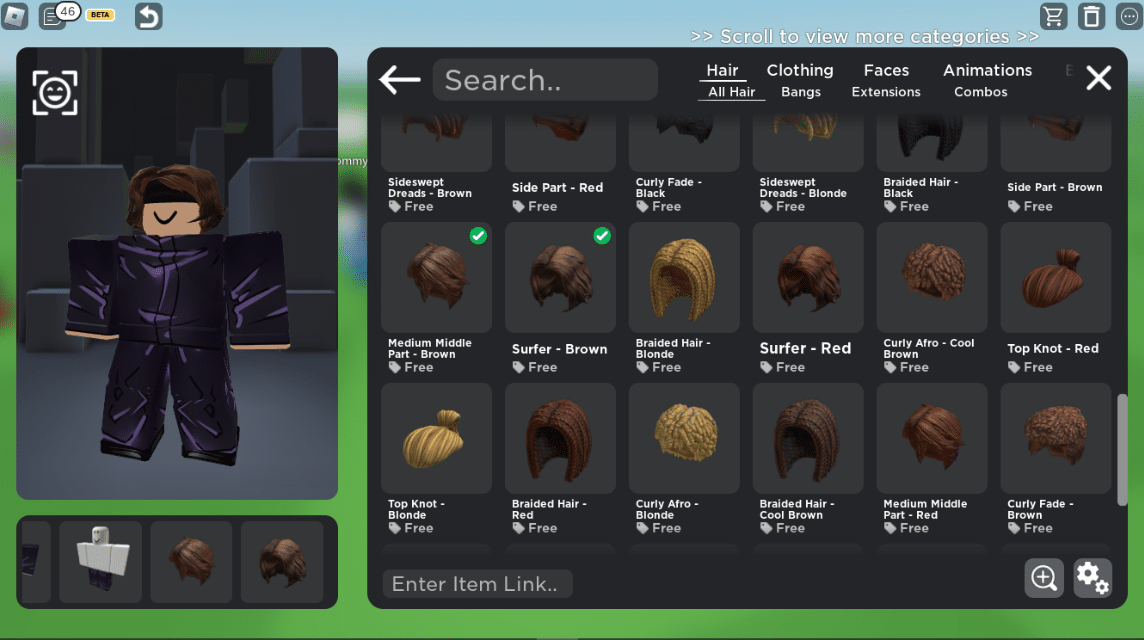The image size is (1144, 640).
Task: Unequip Surfer - Brown via its green checkmark
Action: coord(601,236)
